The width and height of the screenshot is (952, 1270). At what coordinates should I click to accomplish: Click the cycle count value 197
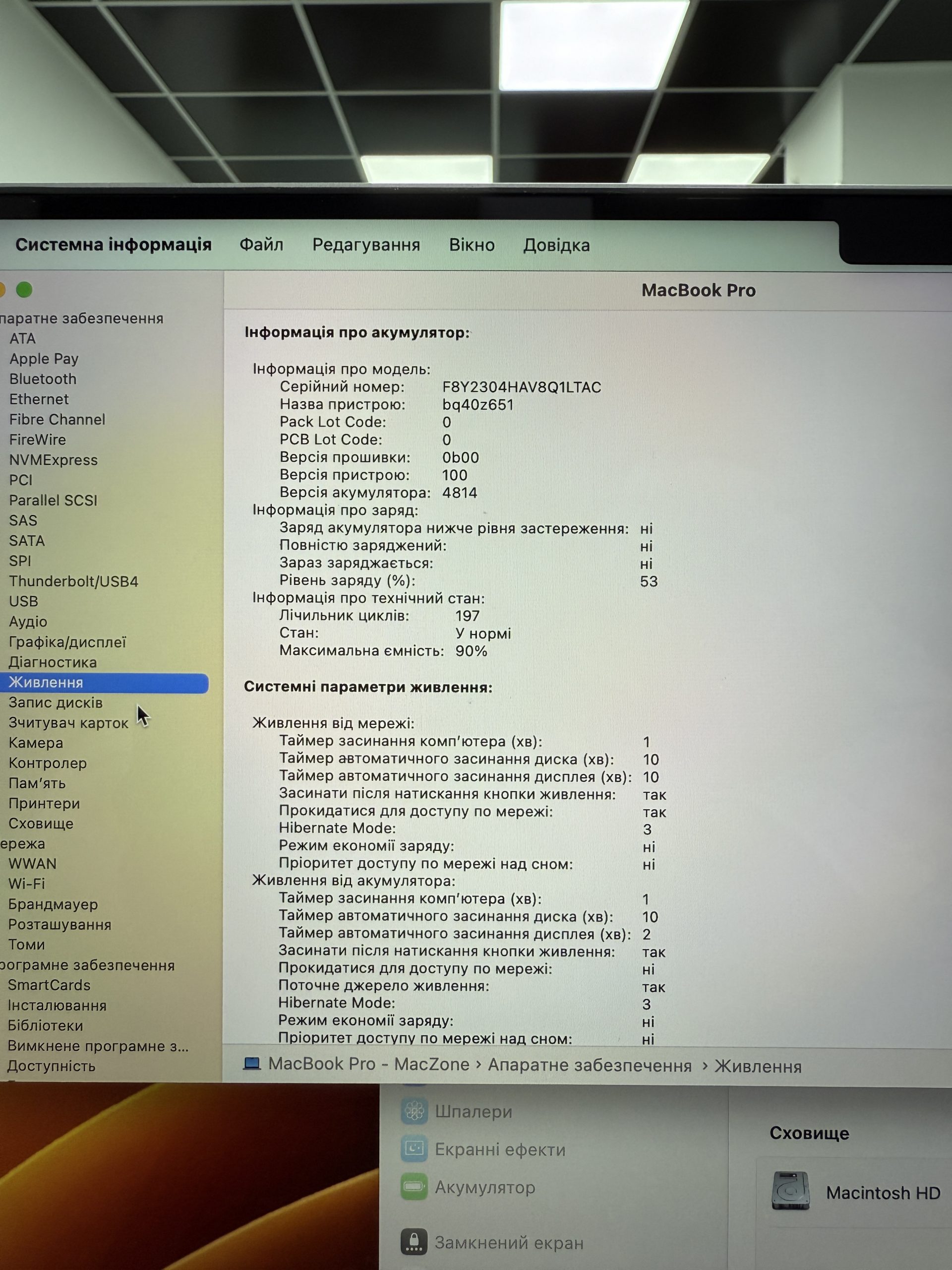pos(468,616)
